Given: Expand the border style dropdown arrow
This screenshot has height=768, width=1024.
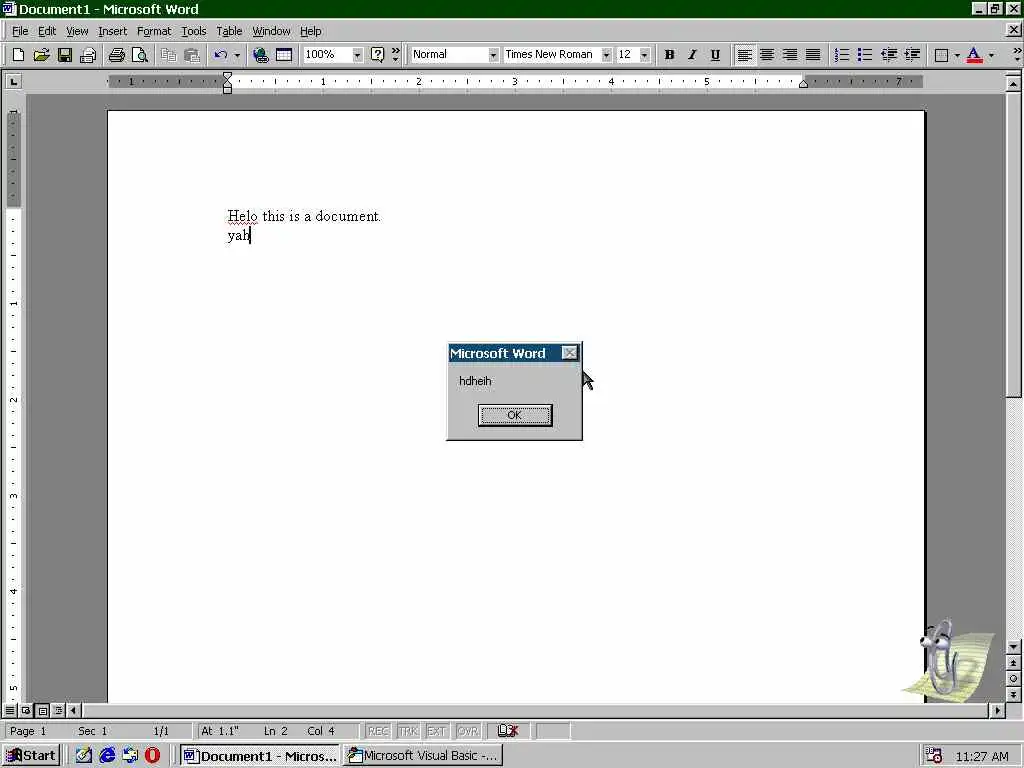Looking at the screenshot, I should click(957, 55).
